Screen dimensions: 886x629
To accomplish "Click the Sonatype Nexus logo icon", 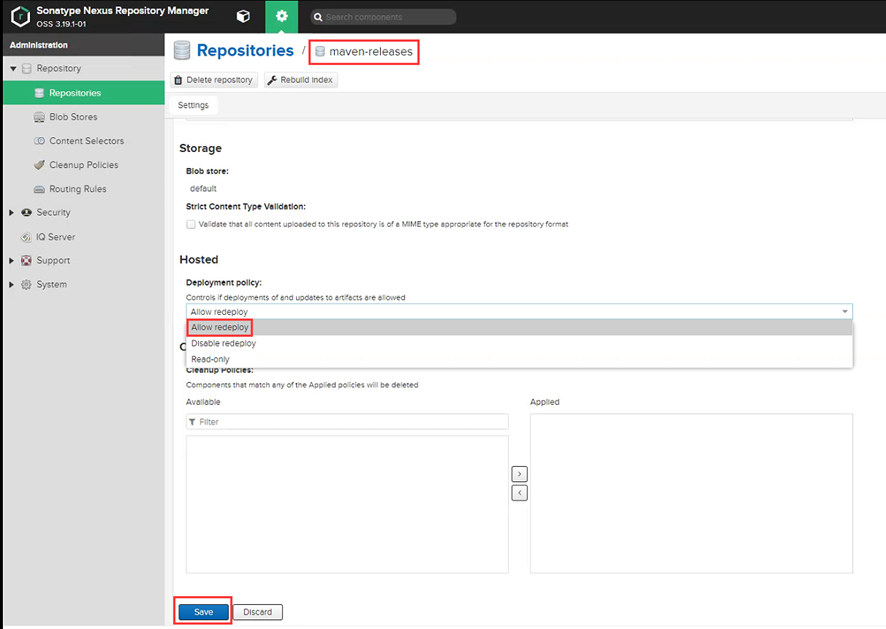I will (x=20, y=16).
